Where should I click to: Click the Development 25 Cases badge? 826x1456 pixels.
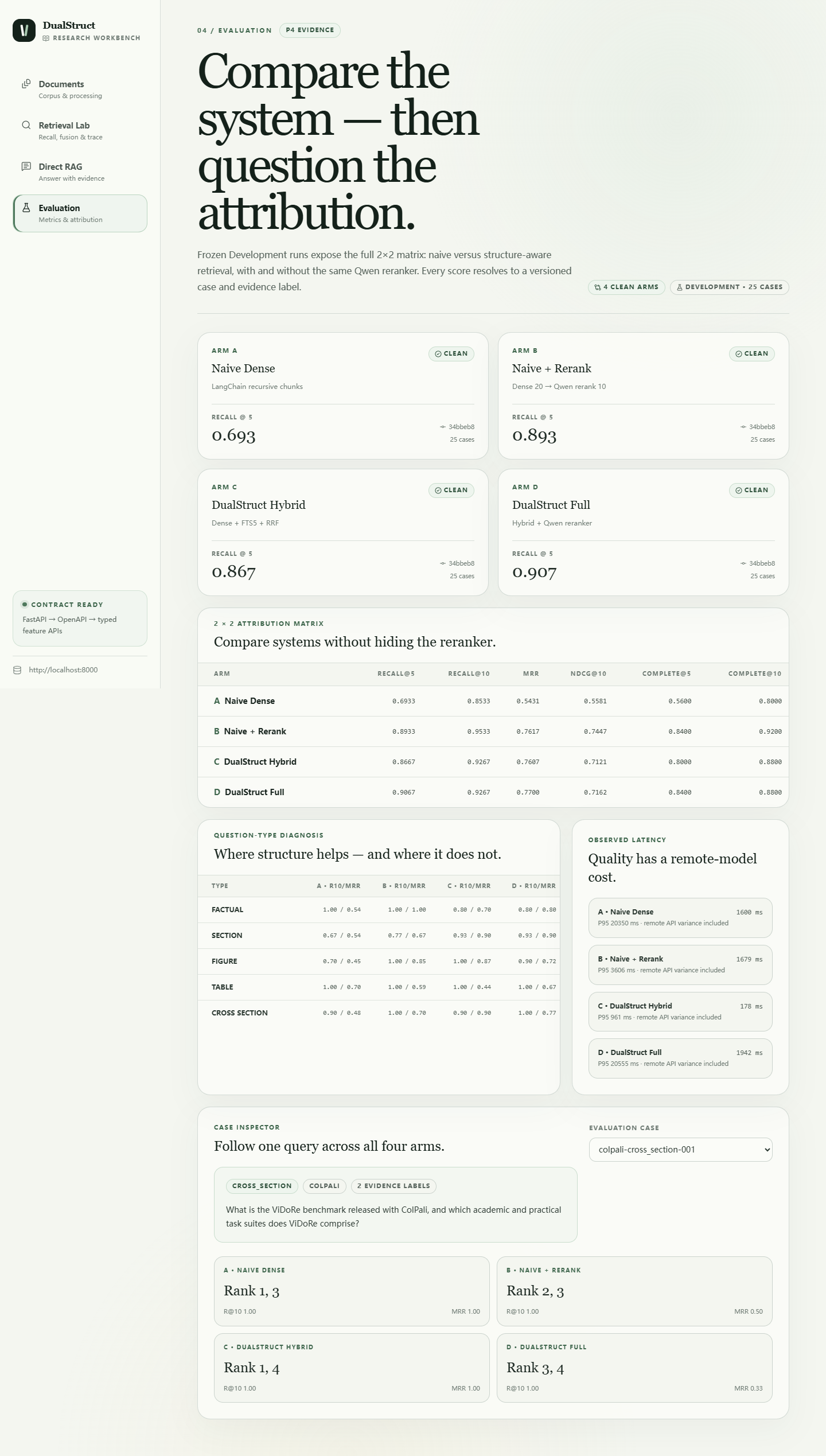(729, 287)
